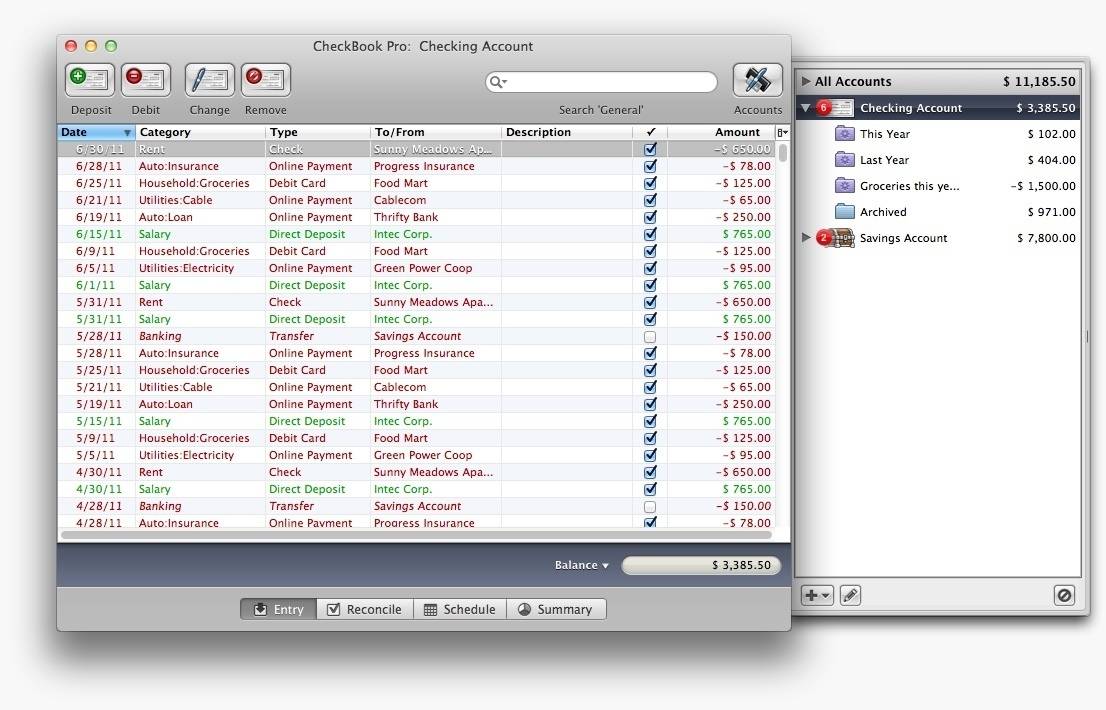Open the add account plus button menu
The image size is (1106, 710).
click(817, 595)
